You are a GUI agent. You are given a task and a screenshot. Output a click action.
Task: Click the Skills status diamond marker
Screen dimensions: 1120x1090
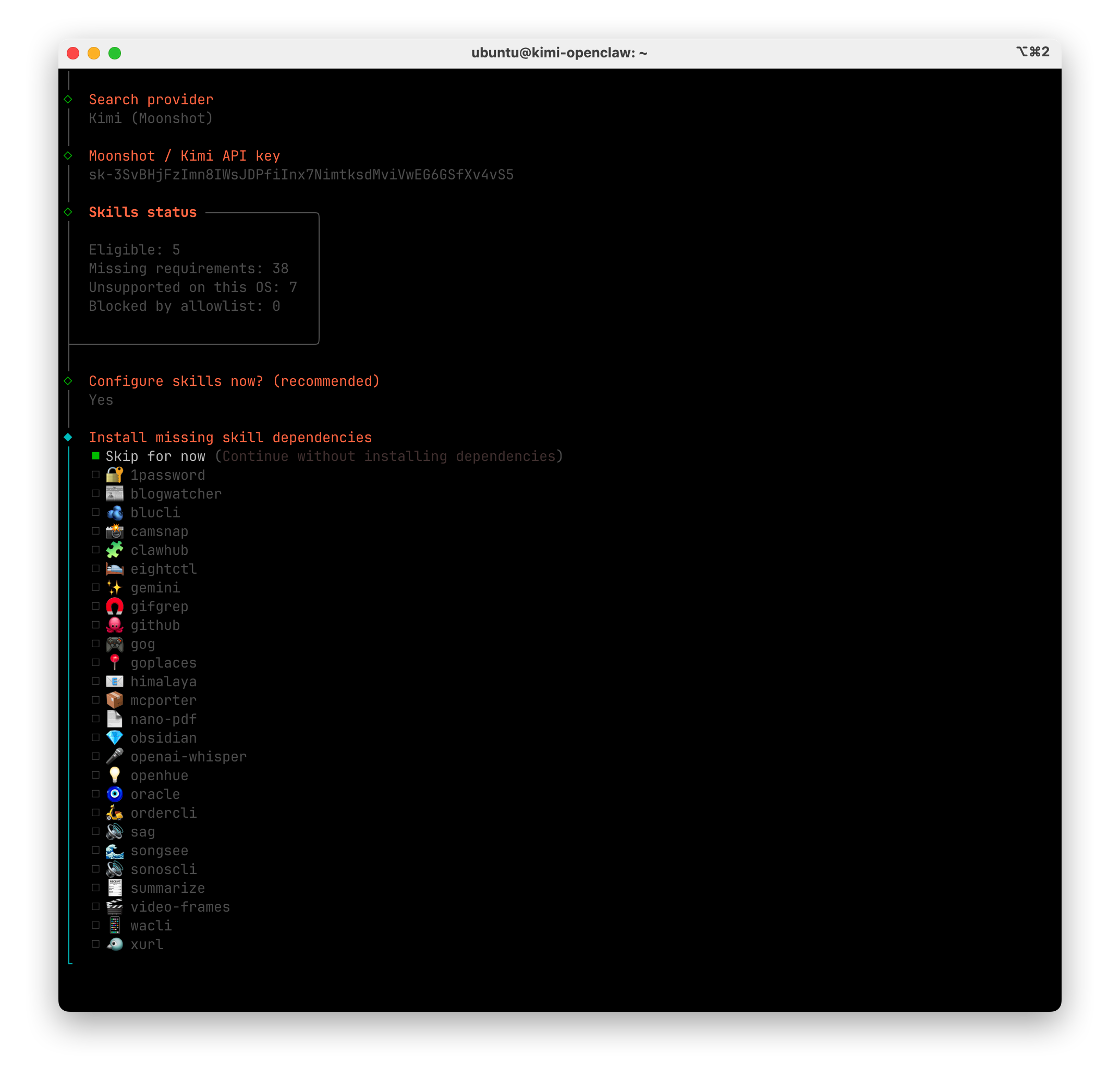pos(68,212)
